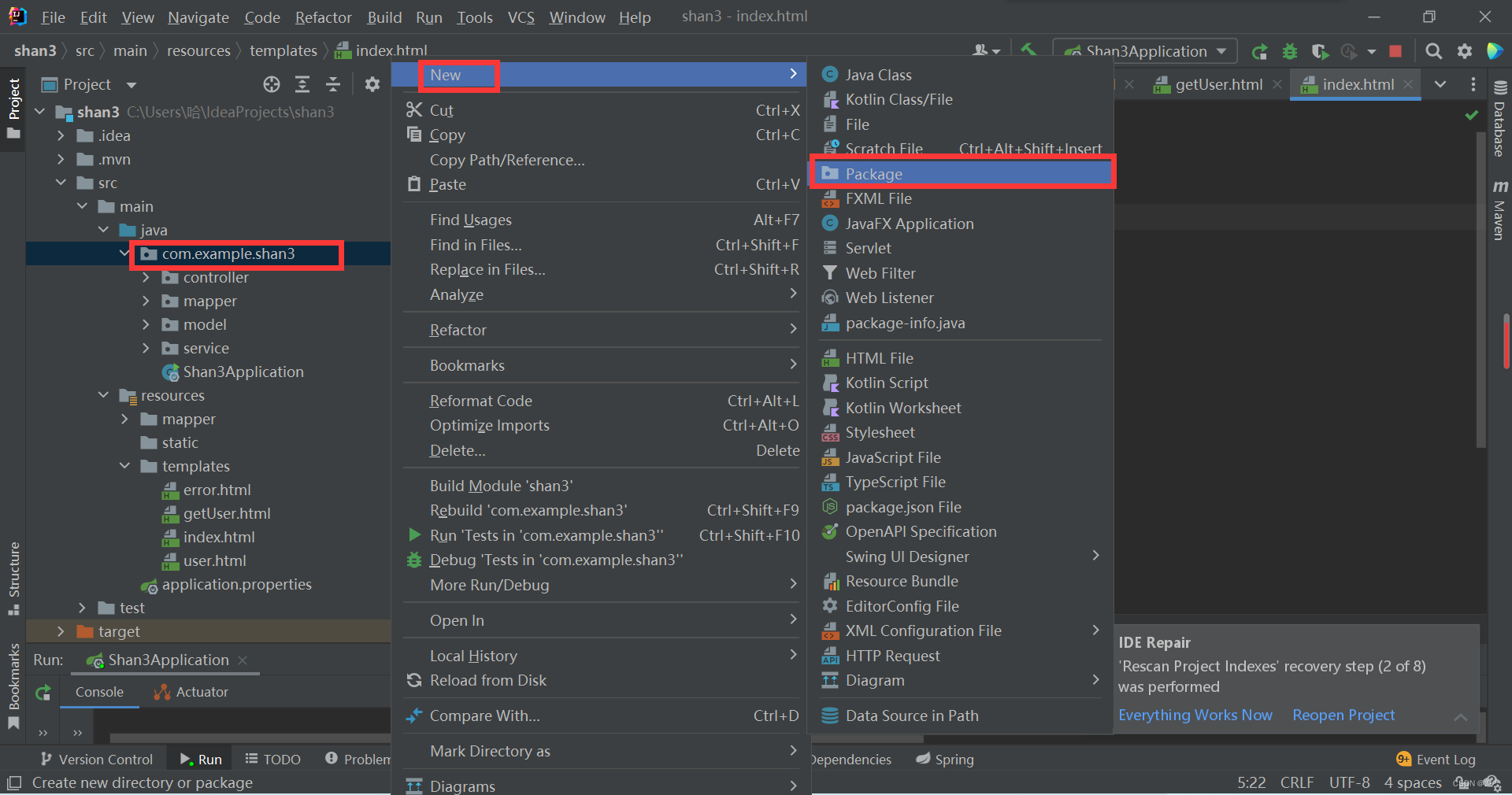
Task: Open the Database tool window
Action: point(1499,120)
